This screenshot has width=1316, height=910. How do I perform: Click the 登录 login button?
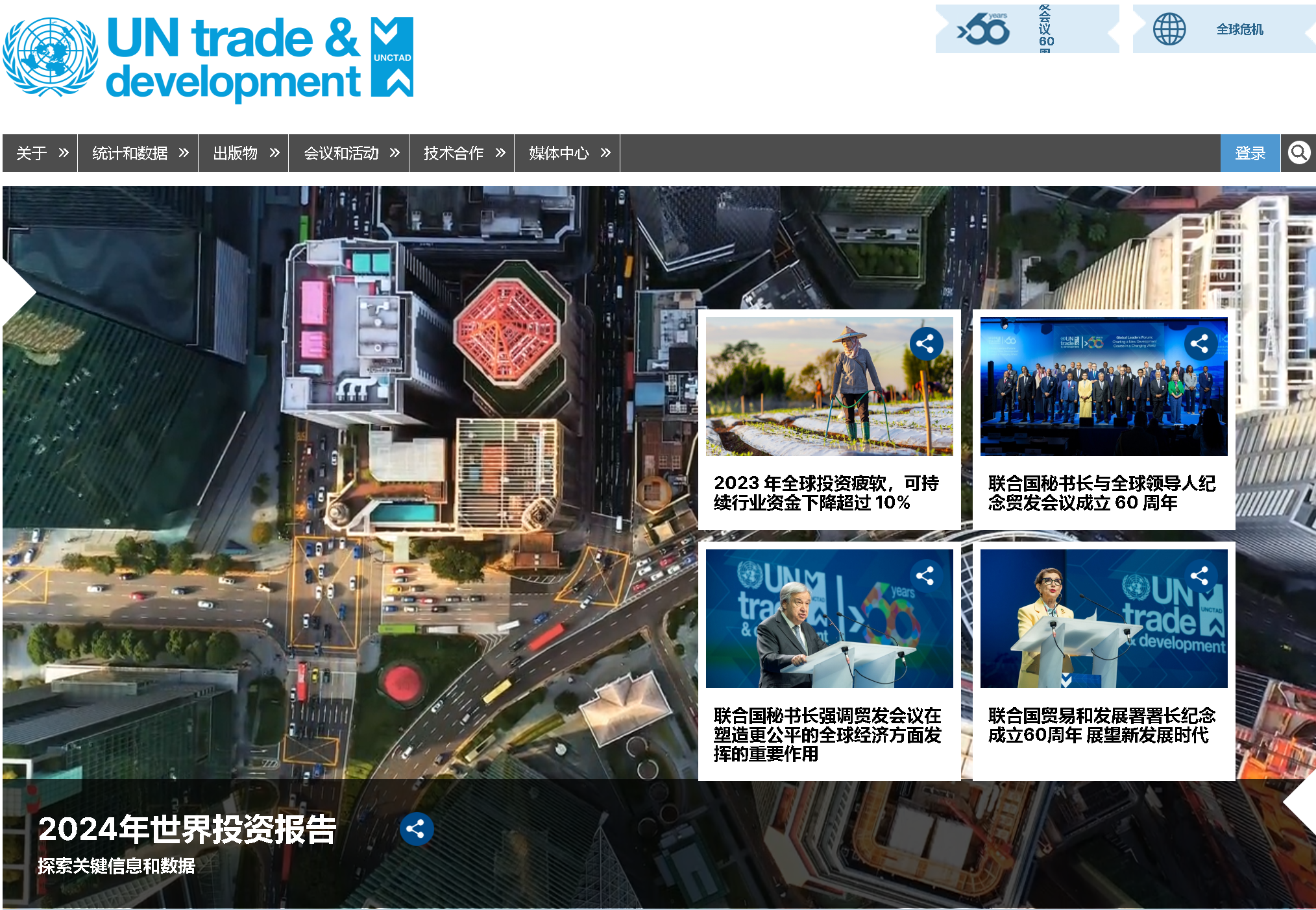(1250, 153)
